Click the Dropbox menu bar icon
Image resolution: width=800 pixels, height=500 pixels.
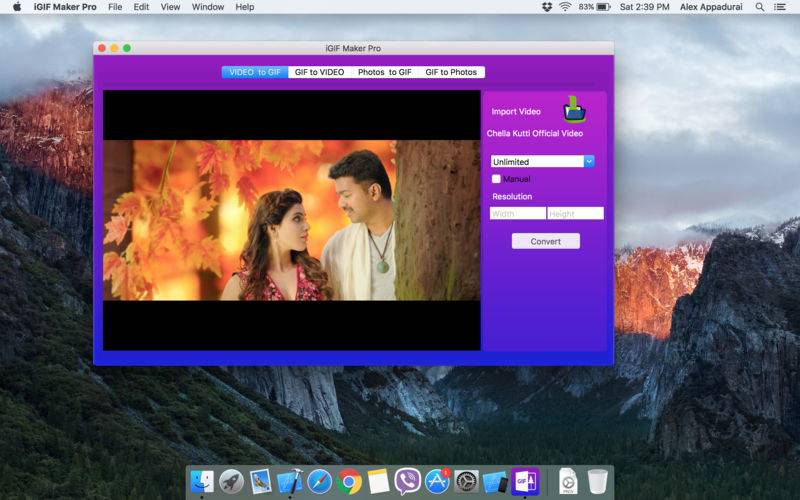547,7
